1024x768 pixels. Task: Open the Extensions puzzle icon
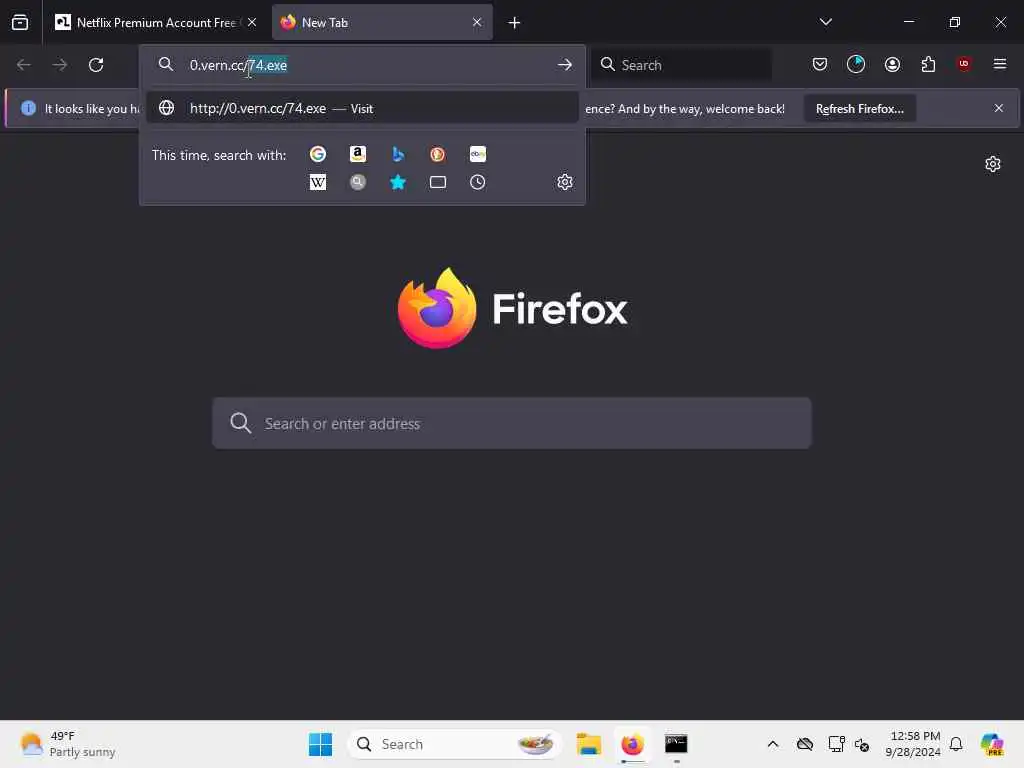coord(928,64)
